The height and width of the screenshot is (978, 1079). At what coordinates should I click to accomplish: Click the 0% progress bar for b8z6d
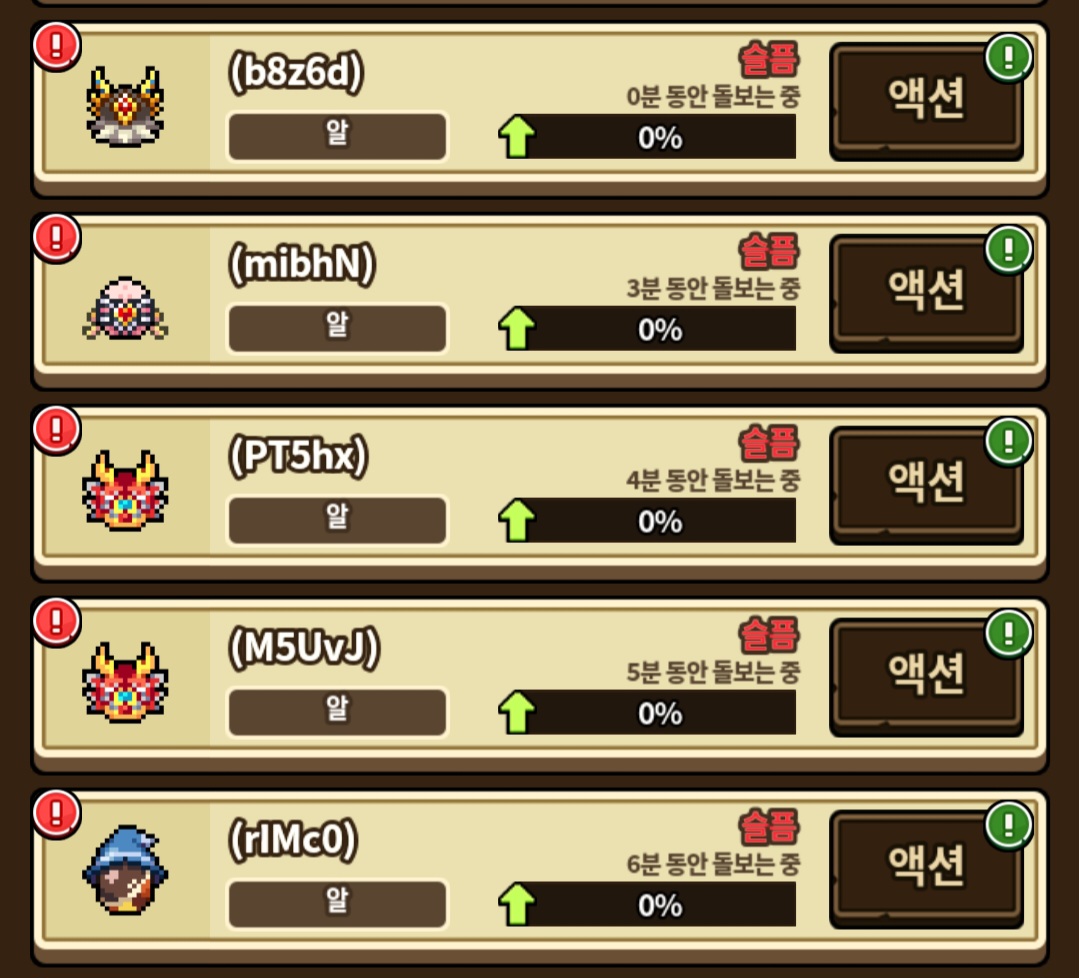pos(659,137)
